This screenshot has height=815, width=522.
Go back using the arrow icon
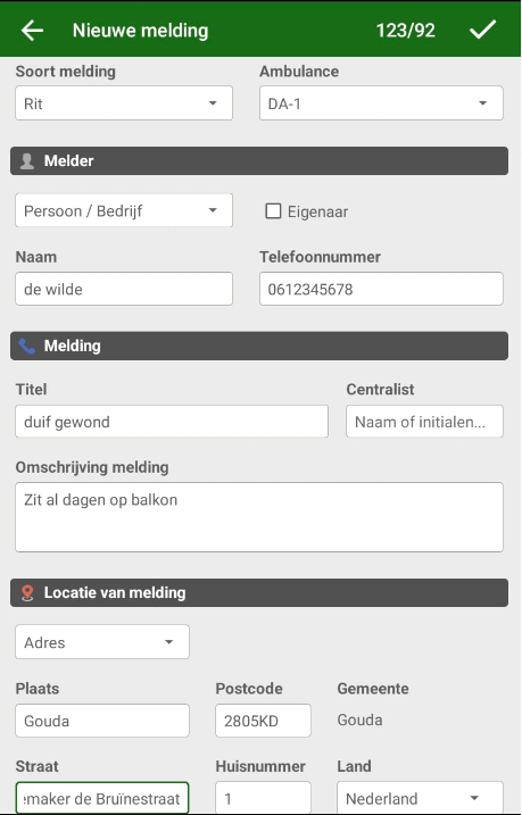click(x=32, y=31)
